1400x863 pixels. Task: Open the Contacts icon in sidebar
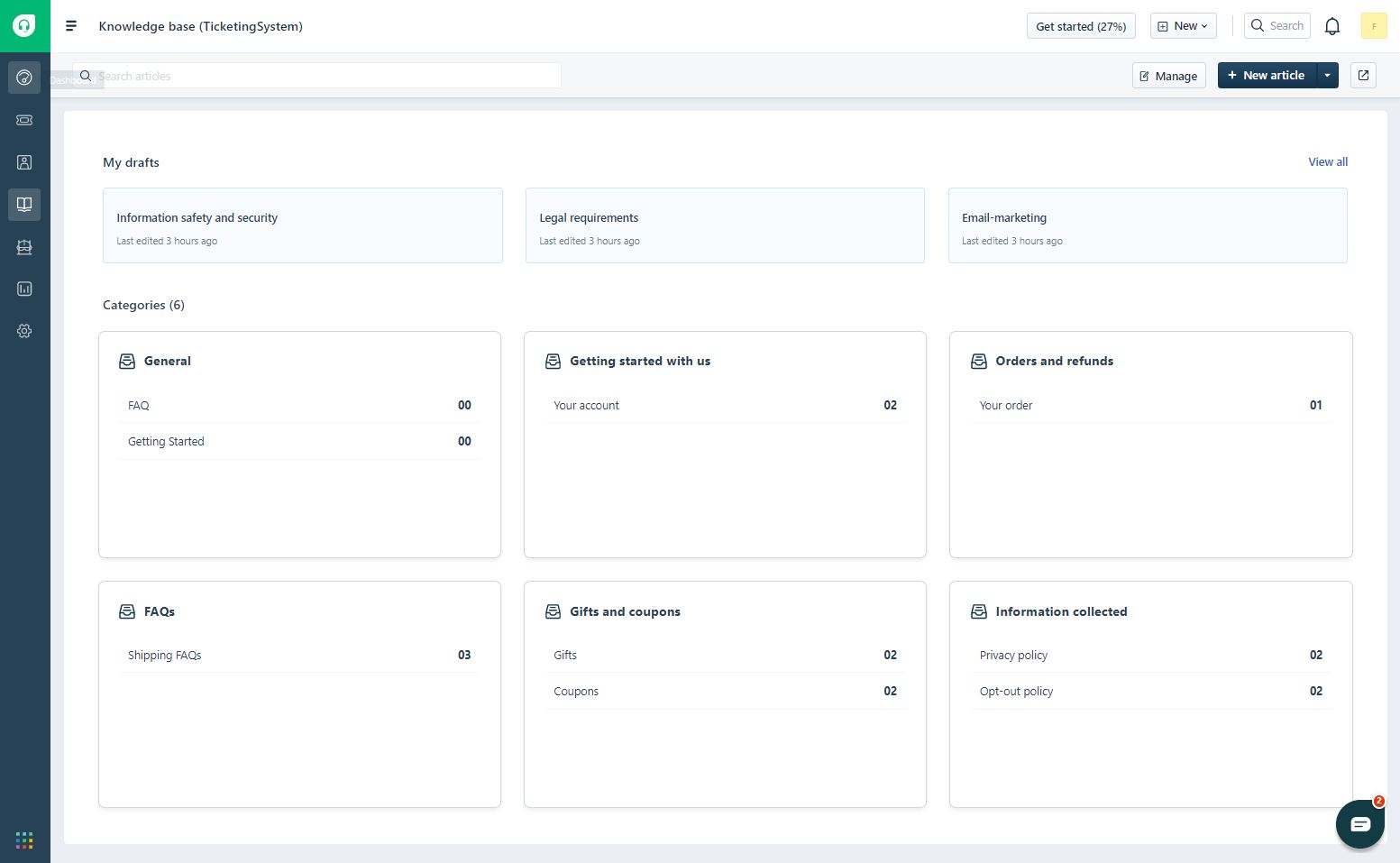[x=24, y=162]
